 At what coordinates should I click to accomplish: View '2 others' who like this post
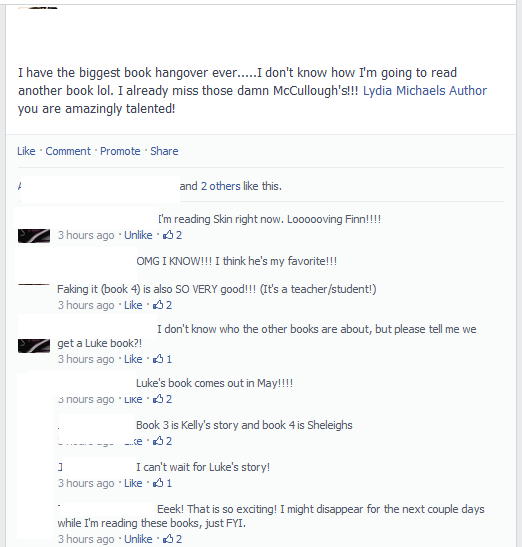221,186
